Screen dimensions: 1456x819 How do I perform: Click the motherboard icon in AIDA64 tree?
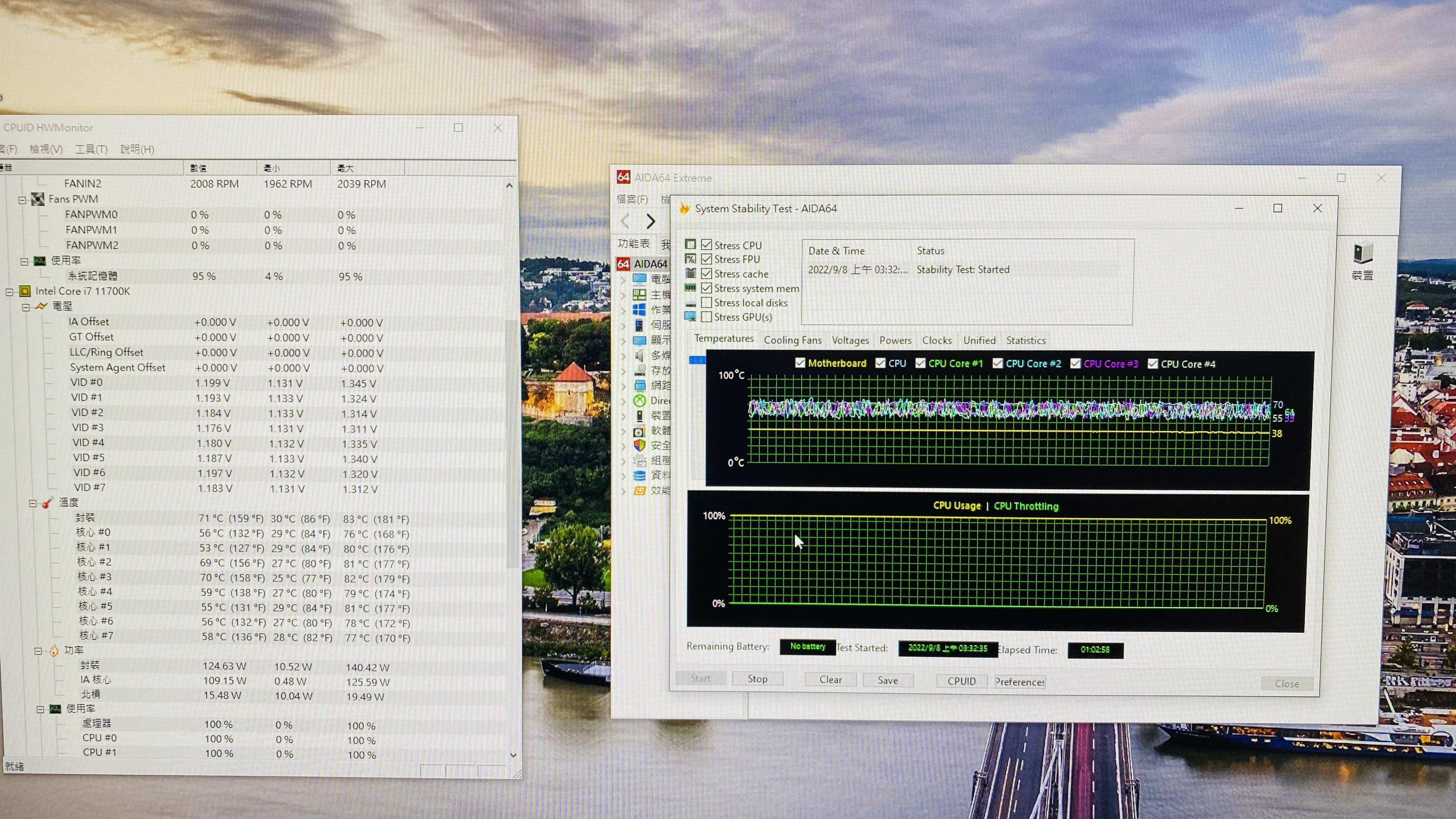(x=639, y=294)
